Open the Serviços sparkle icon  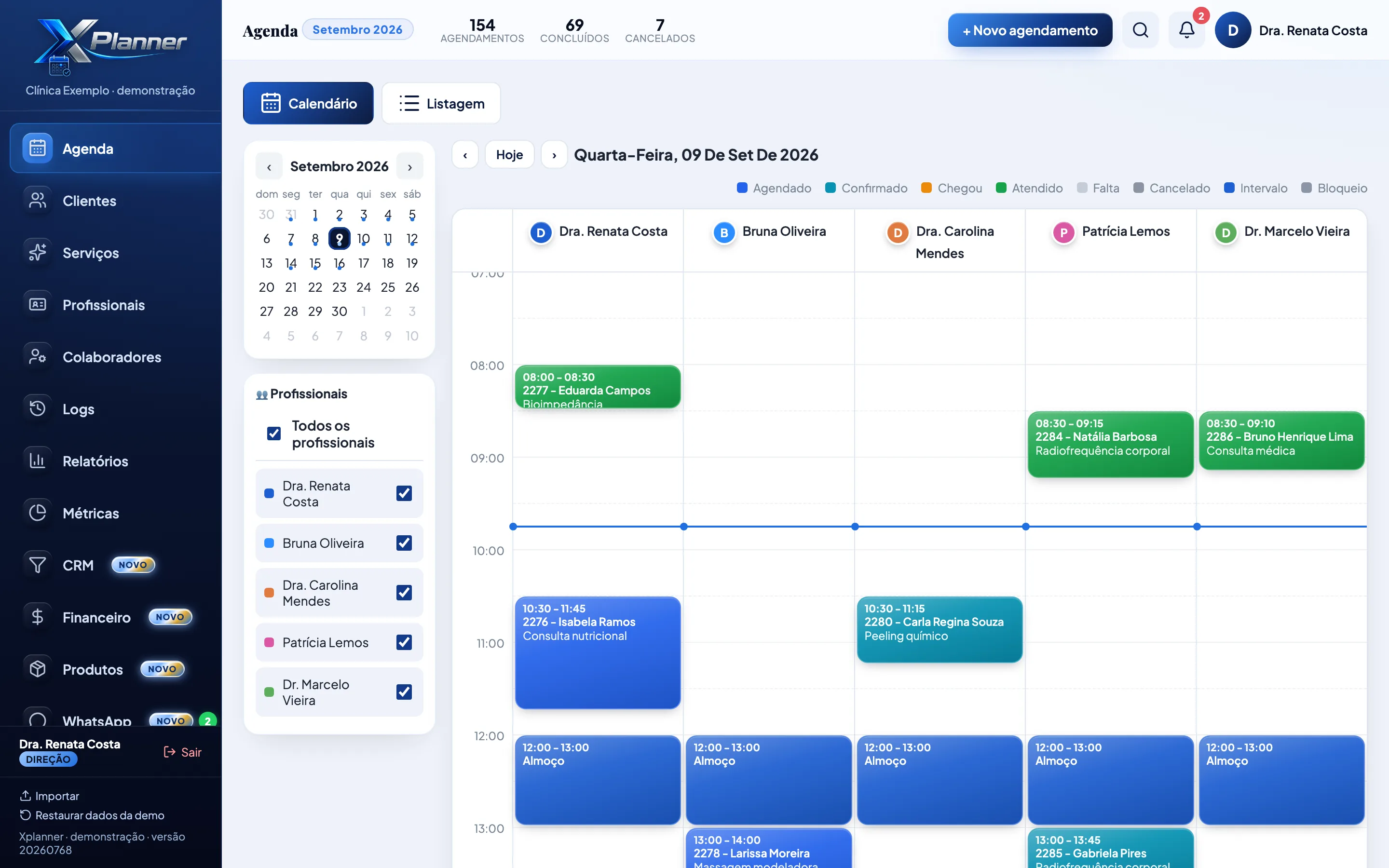coord(37,253)
